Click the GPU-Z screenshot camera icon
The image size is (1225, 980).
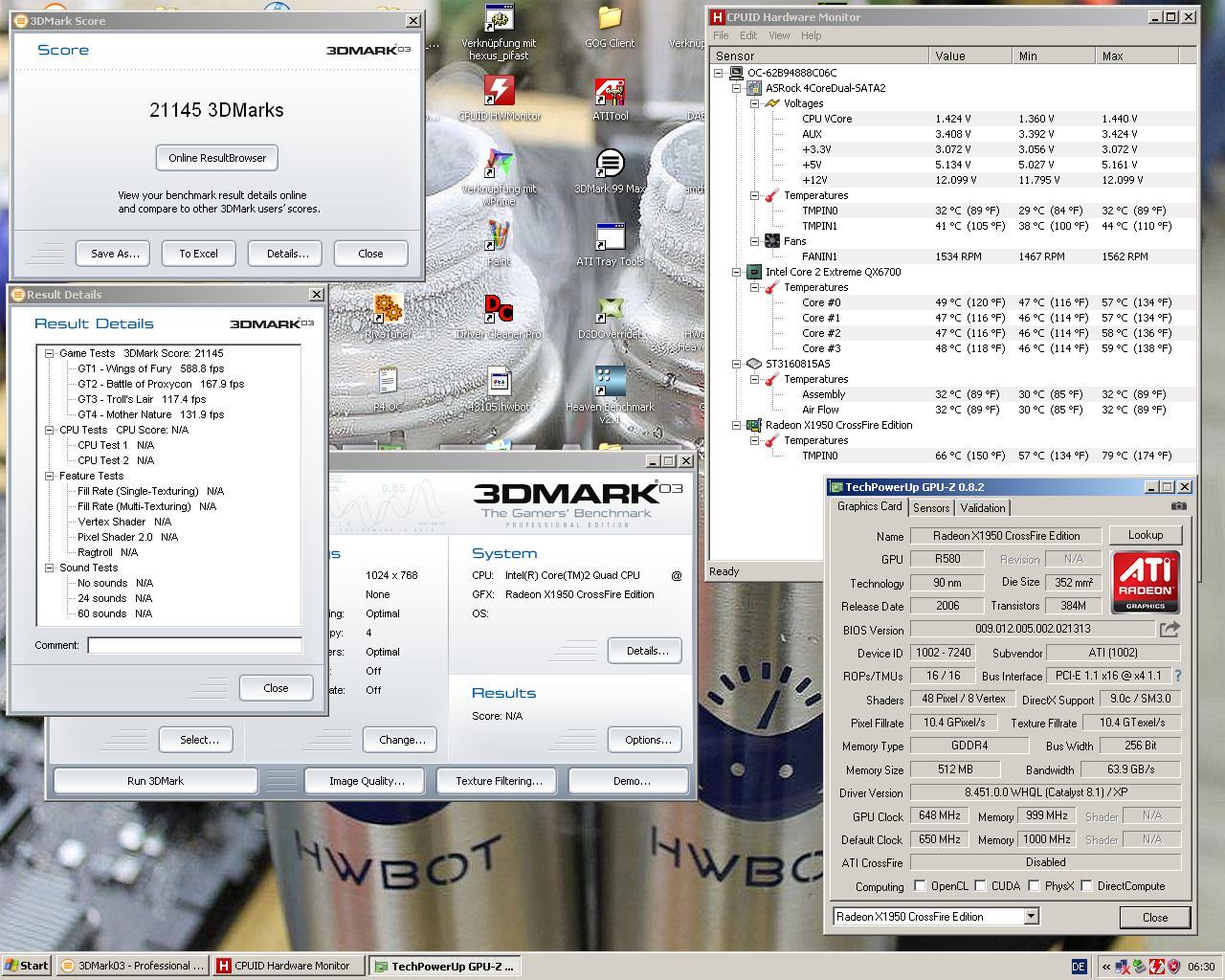[1179, 506]
